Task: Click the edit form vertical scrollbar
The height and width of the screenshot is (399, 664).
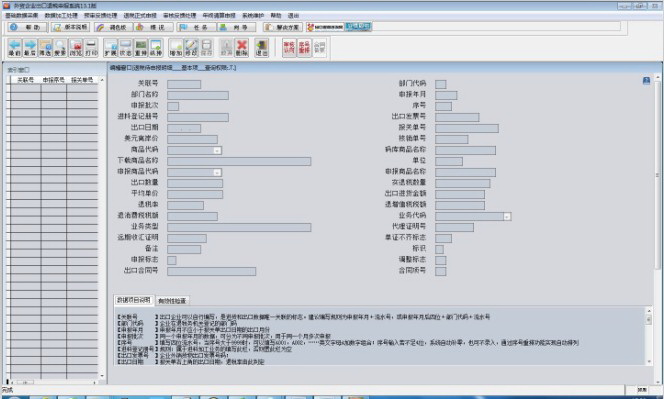Action: point(657,174)
